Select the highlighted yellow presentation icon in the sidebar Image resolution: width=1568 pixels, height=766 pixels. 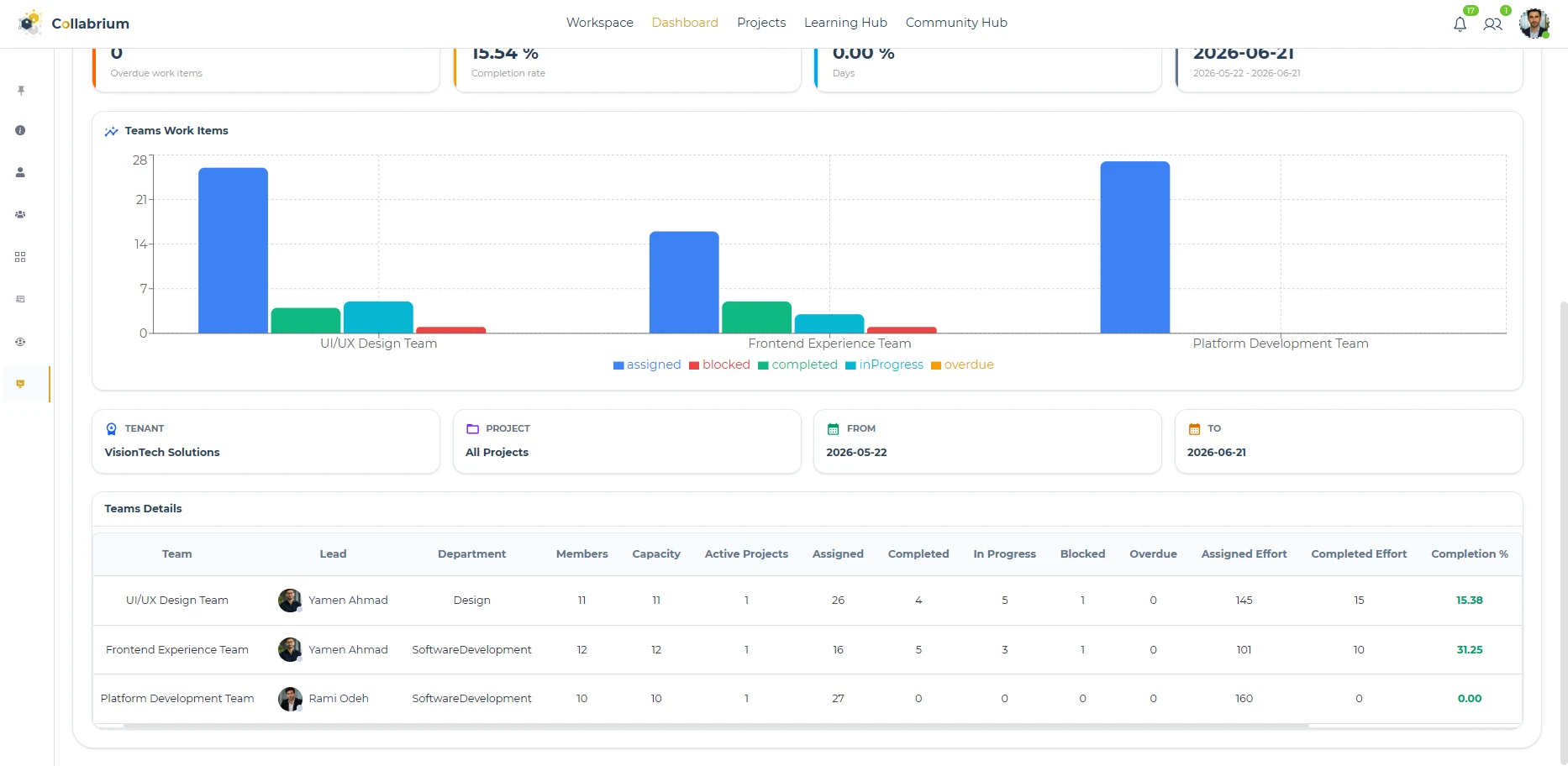(20, 384)
